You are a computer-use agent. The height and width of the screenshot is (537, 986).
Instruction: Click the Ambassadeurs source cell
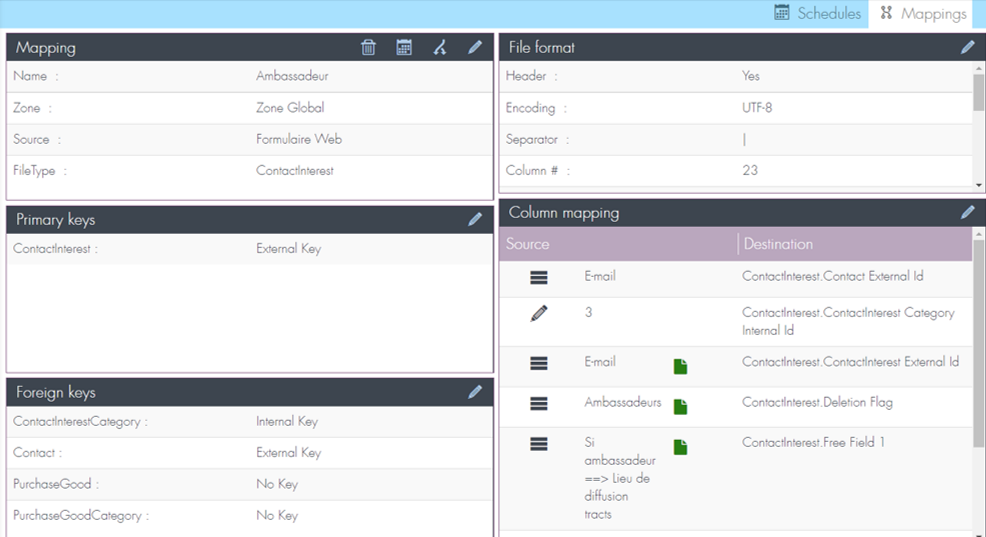coord(623,402)
